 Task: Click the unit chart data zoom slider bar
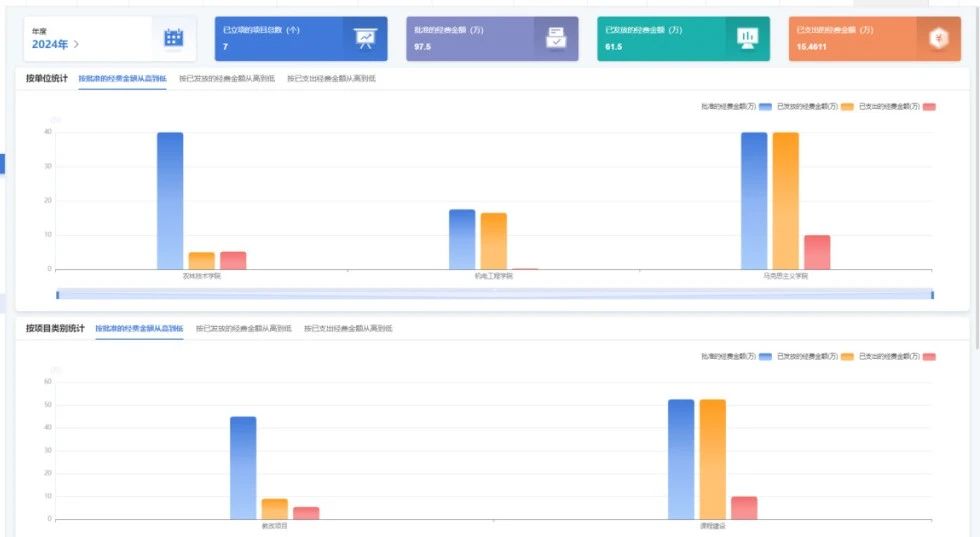tap(495, 294)
